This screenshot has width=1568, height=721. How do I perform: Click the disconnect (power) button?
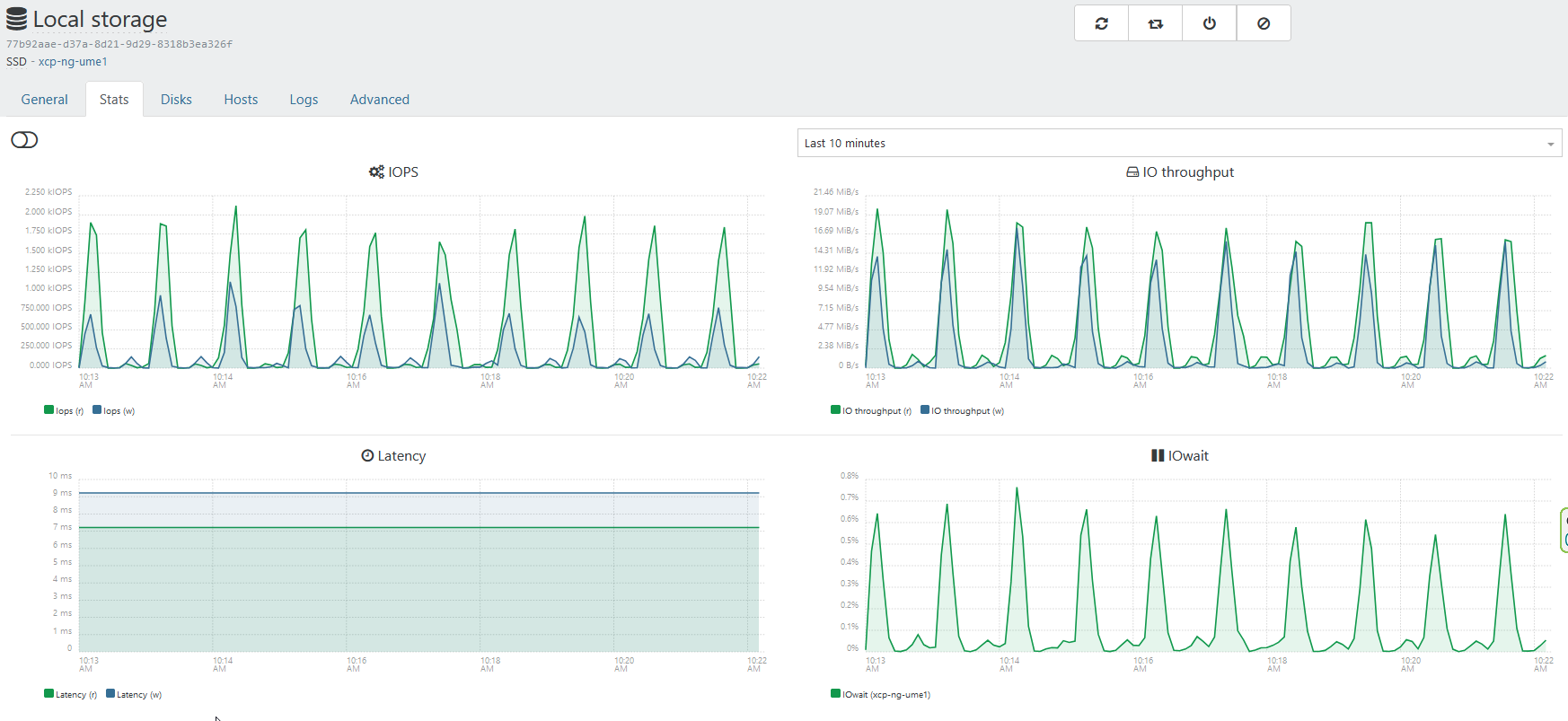(x=1210, y=23)
